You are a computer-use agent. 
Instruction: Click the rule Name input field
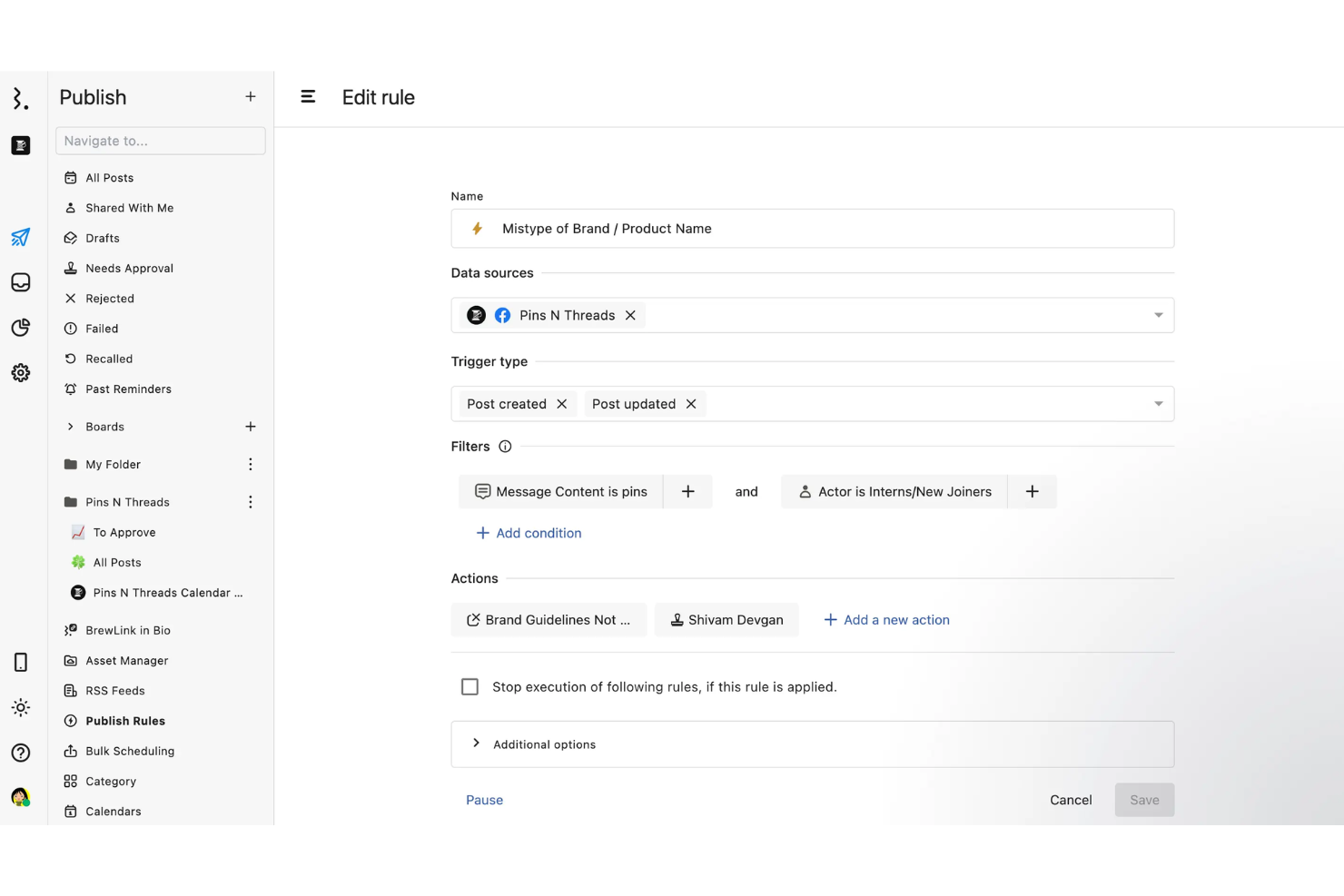coord(812,229)
